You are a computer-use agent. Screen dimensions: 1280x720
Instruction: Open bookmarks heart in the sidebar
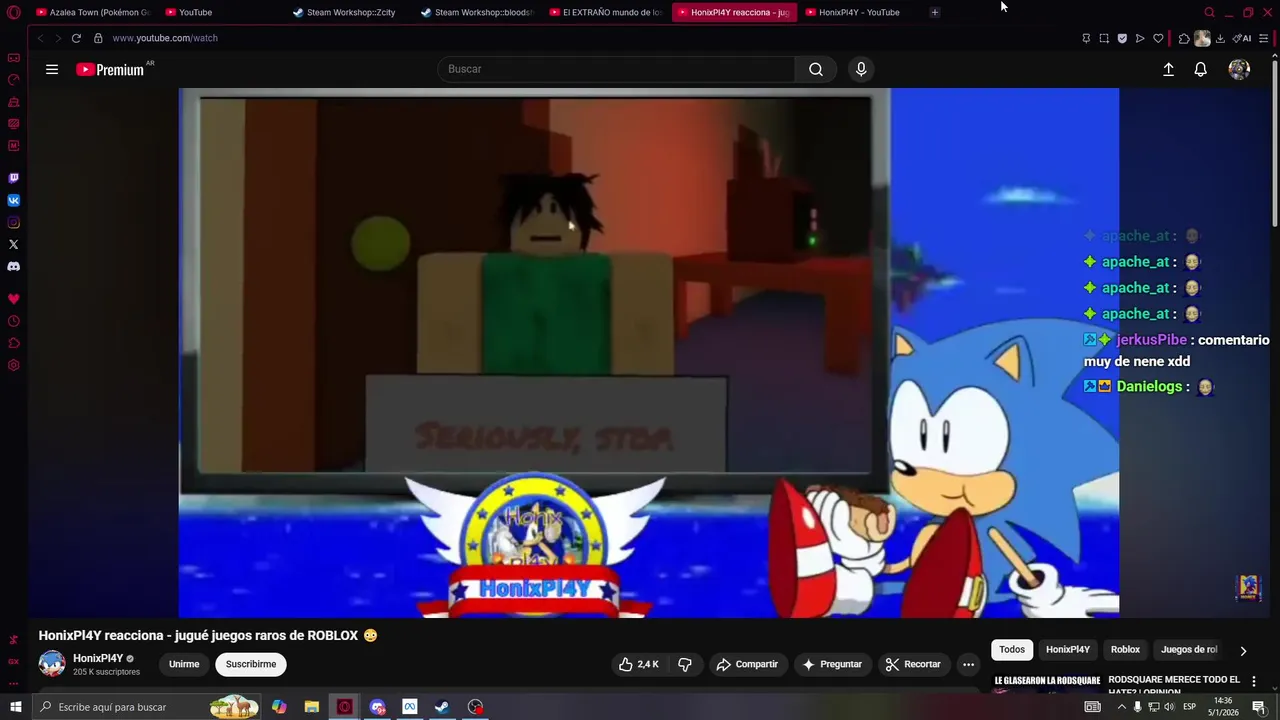pos(13,299)
